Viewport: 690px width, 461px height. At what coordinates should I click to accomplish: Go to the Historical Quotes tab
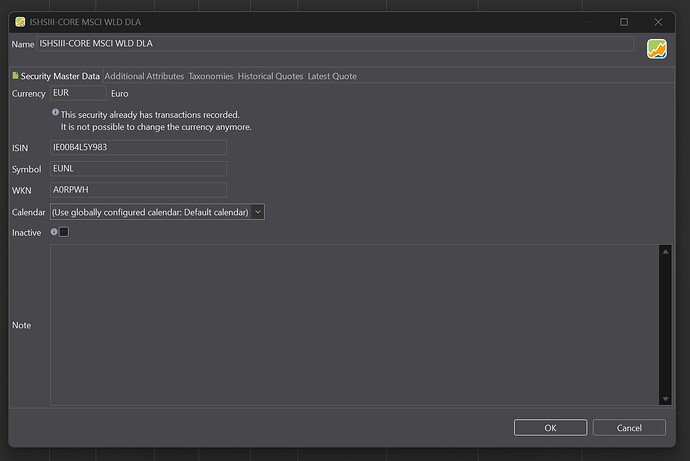tap(270, 76)
